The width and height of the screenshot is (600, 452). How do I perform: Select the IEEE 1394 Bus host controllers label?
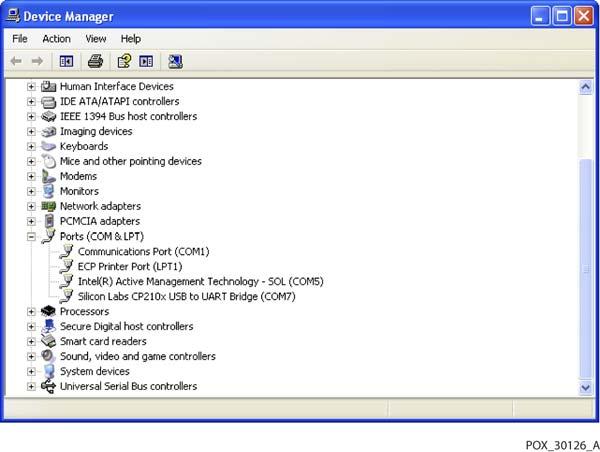pos(129,116)
